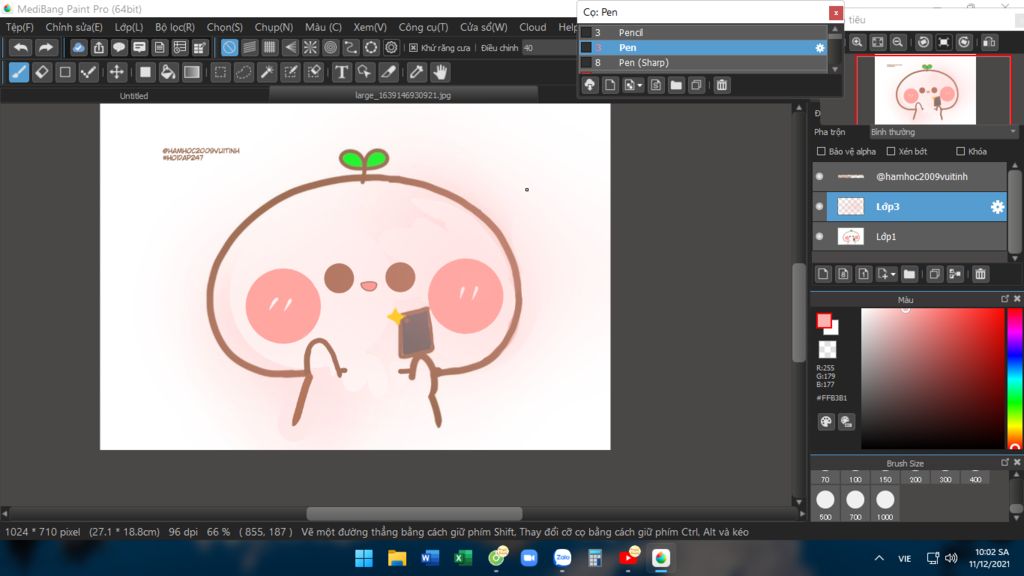Select the Hand tool

tap(440, 72)
